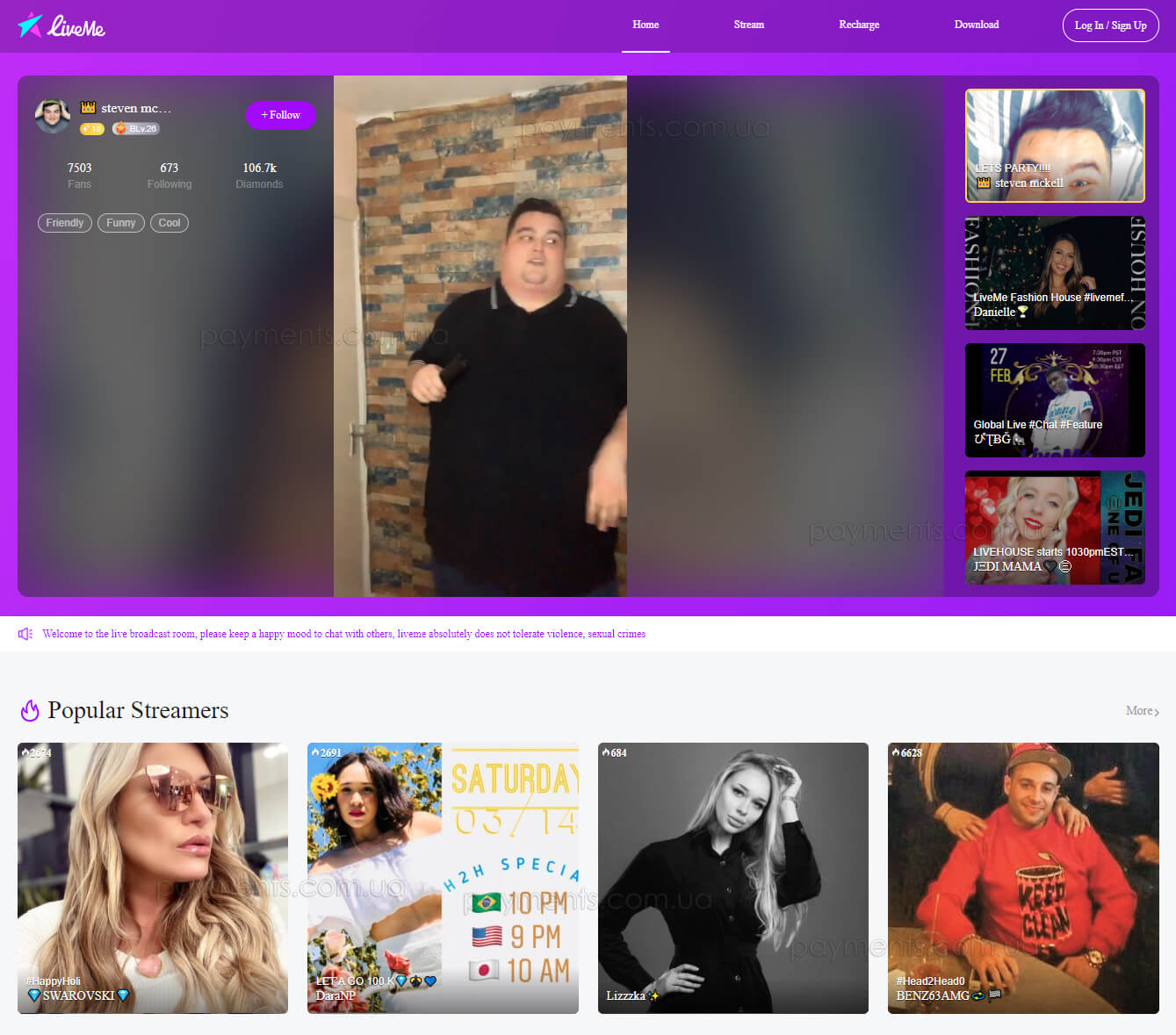The width and height of the screenshot is (1176, 1035).
Task: Click the #HappyHoli hashtag label
Action: (53, 981)
